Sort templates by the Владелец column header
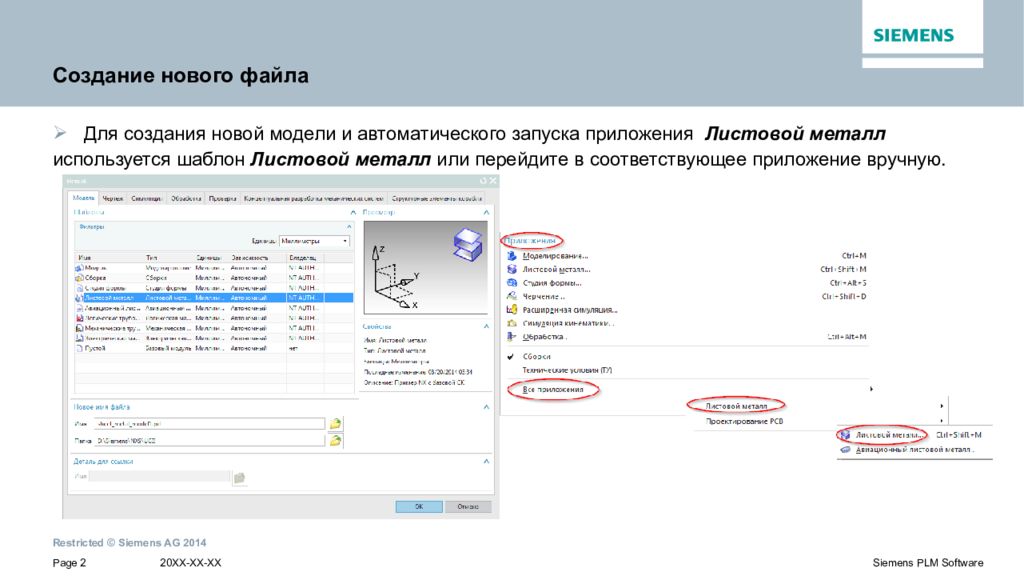1024x576 pixels. 305,257
